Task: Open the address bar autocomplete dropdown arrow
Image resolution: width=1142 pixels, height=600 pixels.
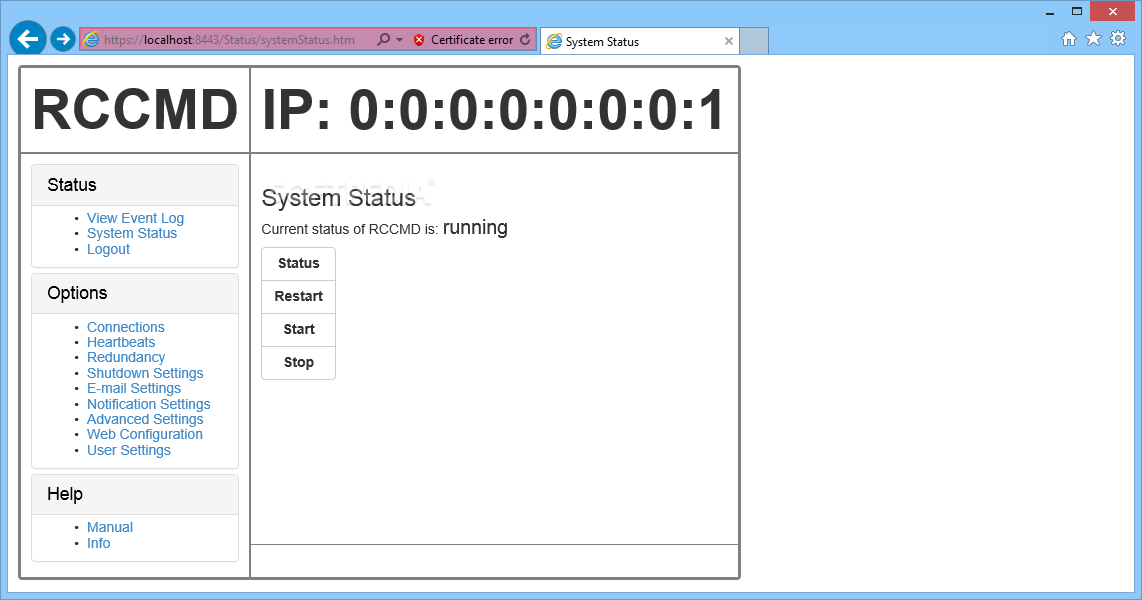Action: pos(399,40)
